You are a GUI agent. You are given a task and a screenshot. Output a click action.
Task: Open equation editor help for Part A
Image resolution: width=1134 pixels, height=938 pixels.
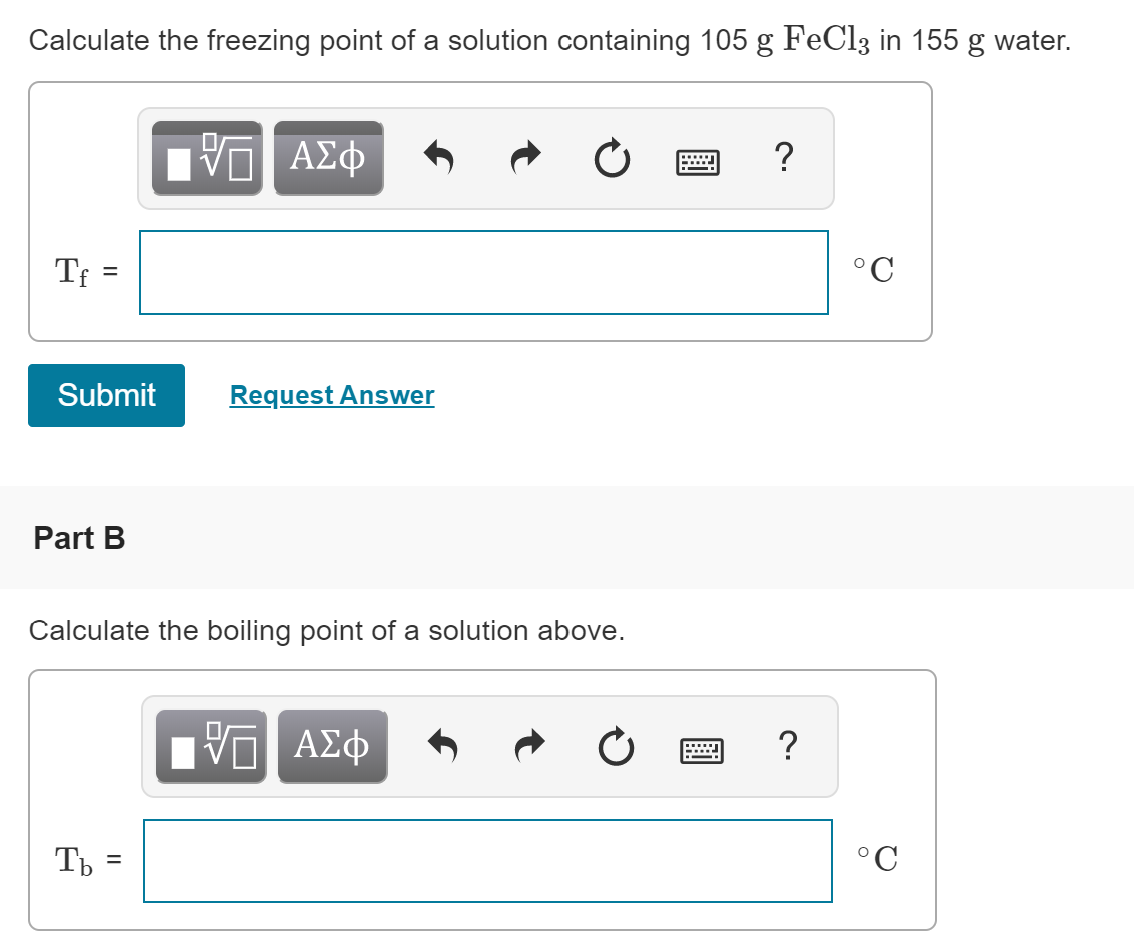[x=785, y=157]
